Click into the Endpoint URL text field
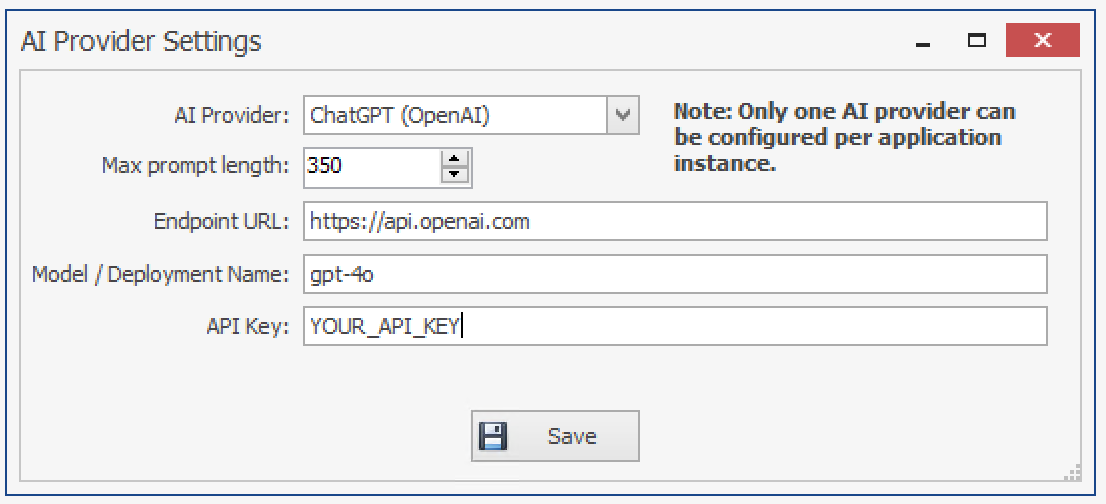Screen dimensions: 1106x504 coord(675,222)
